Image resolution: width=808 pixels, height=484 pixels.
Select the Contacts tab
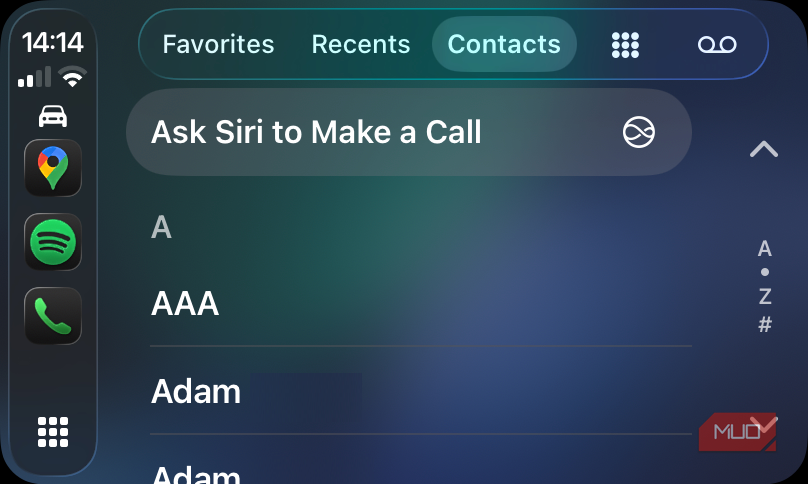click(x=504, y=44)
